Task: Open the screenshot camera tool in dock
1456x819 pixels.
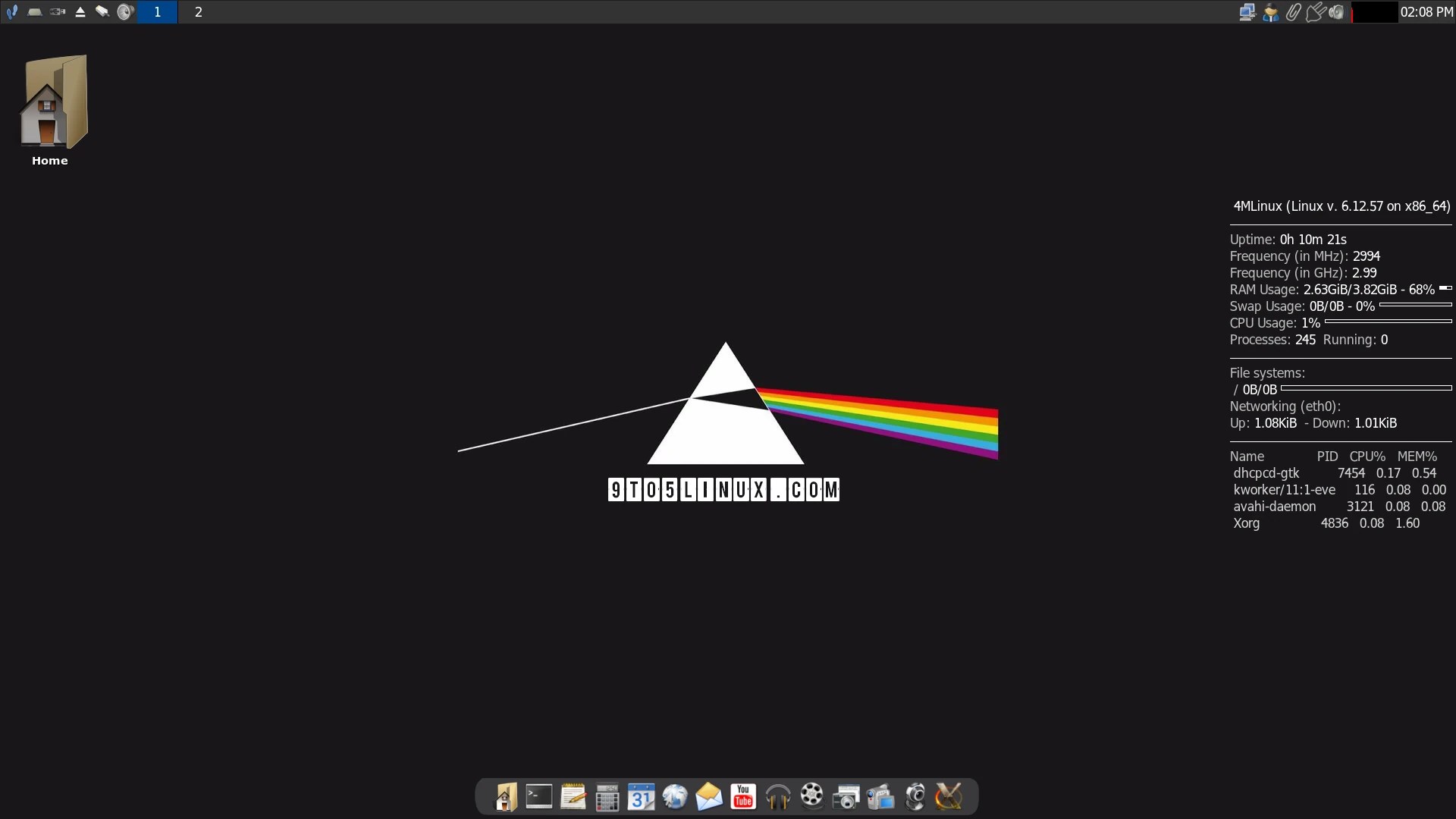Action: pyautogui.click(x=846, y=797)
